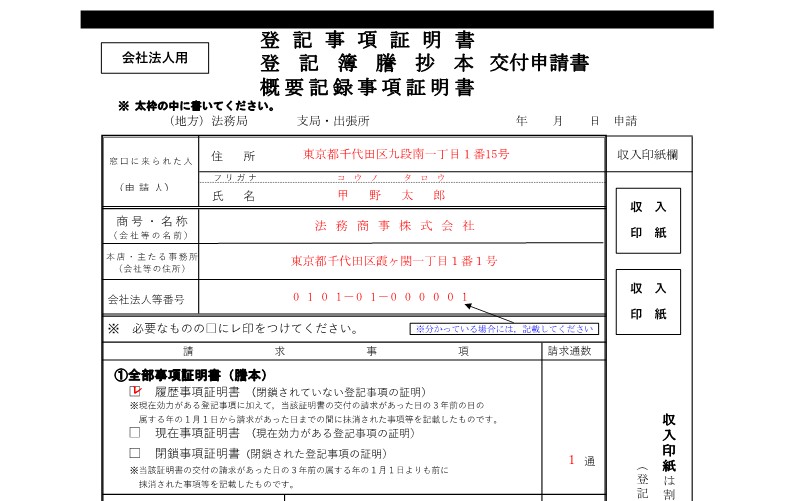Click the 商号・名称 row label
Image resolution: width=794 pixels, height=501 pixels.
(x=152, y=221)
